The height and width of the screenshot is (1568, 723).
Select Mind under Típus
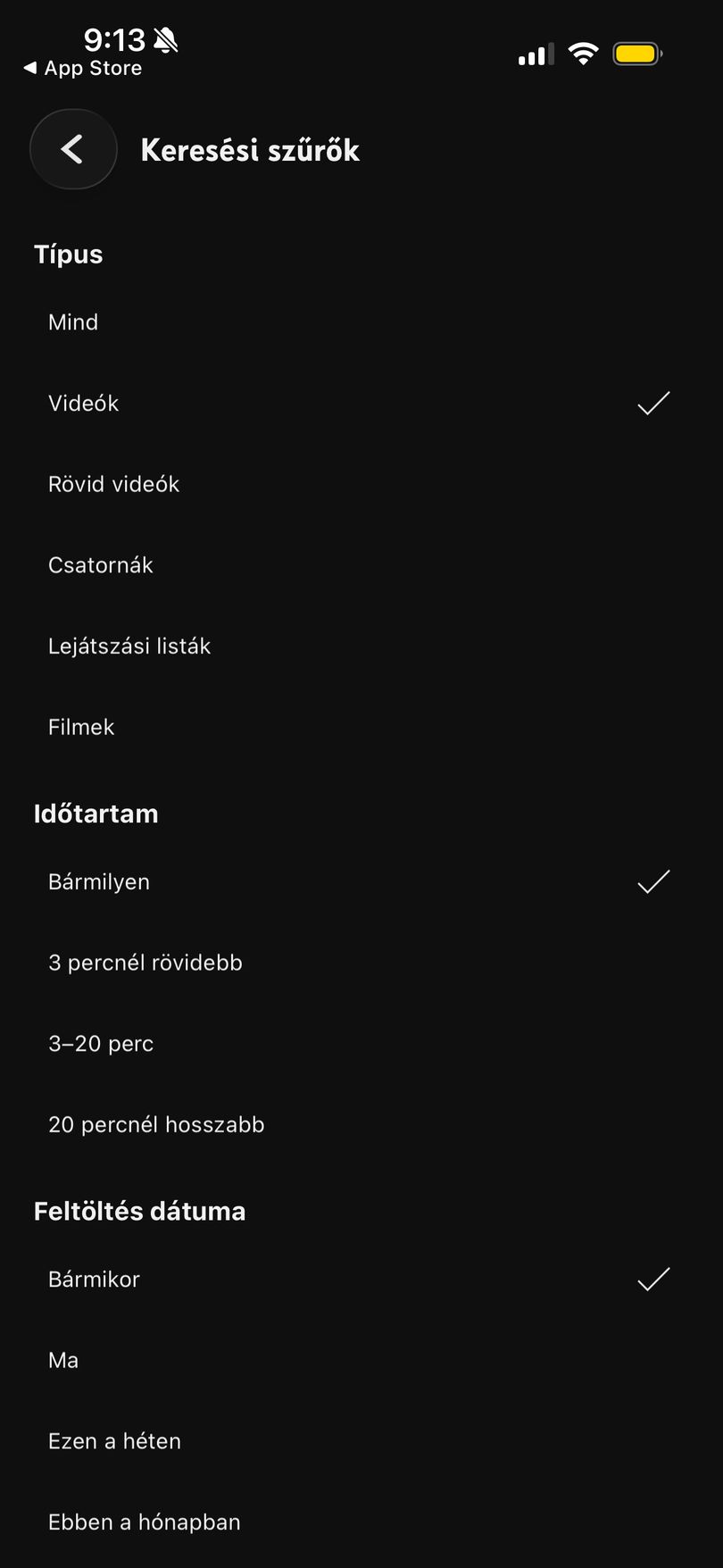pos(361,322)
